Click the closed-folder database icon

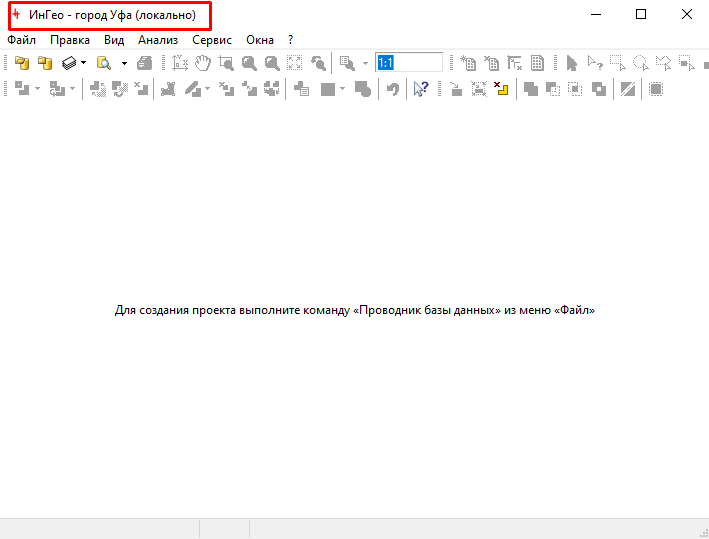click(x=45, y=63)
